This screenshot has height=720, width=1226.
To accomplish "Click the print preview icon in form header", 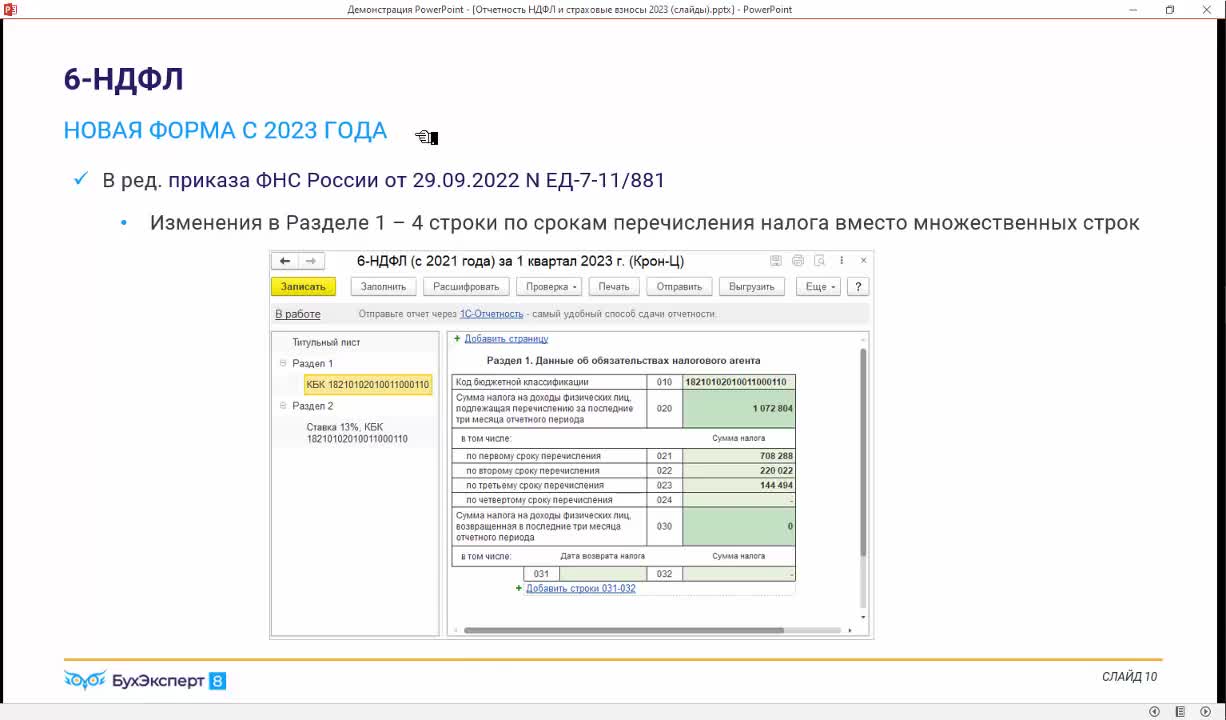I will coord(820,261).
